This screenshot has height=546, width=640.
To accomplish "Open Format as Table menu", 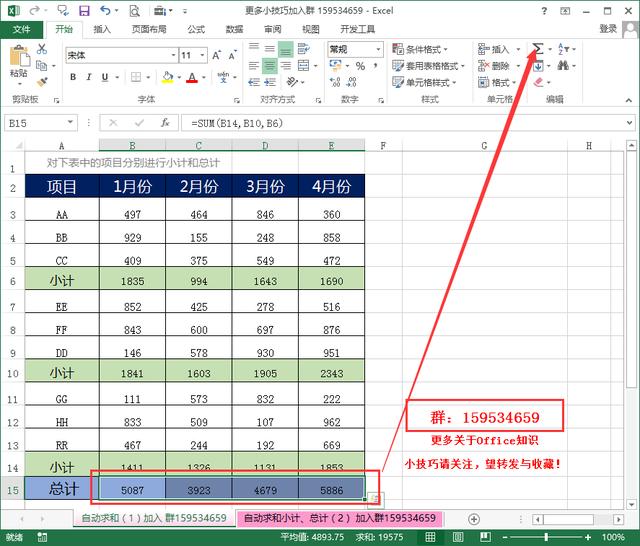I will (x=428, y=66).
